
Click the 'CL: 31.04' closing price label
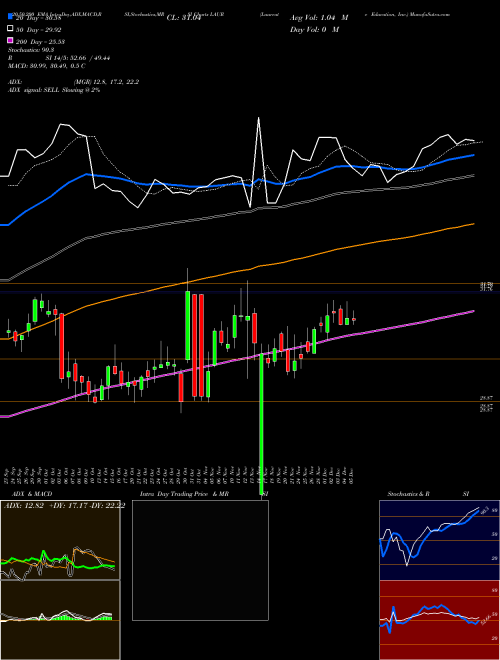coord(184,18)
